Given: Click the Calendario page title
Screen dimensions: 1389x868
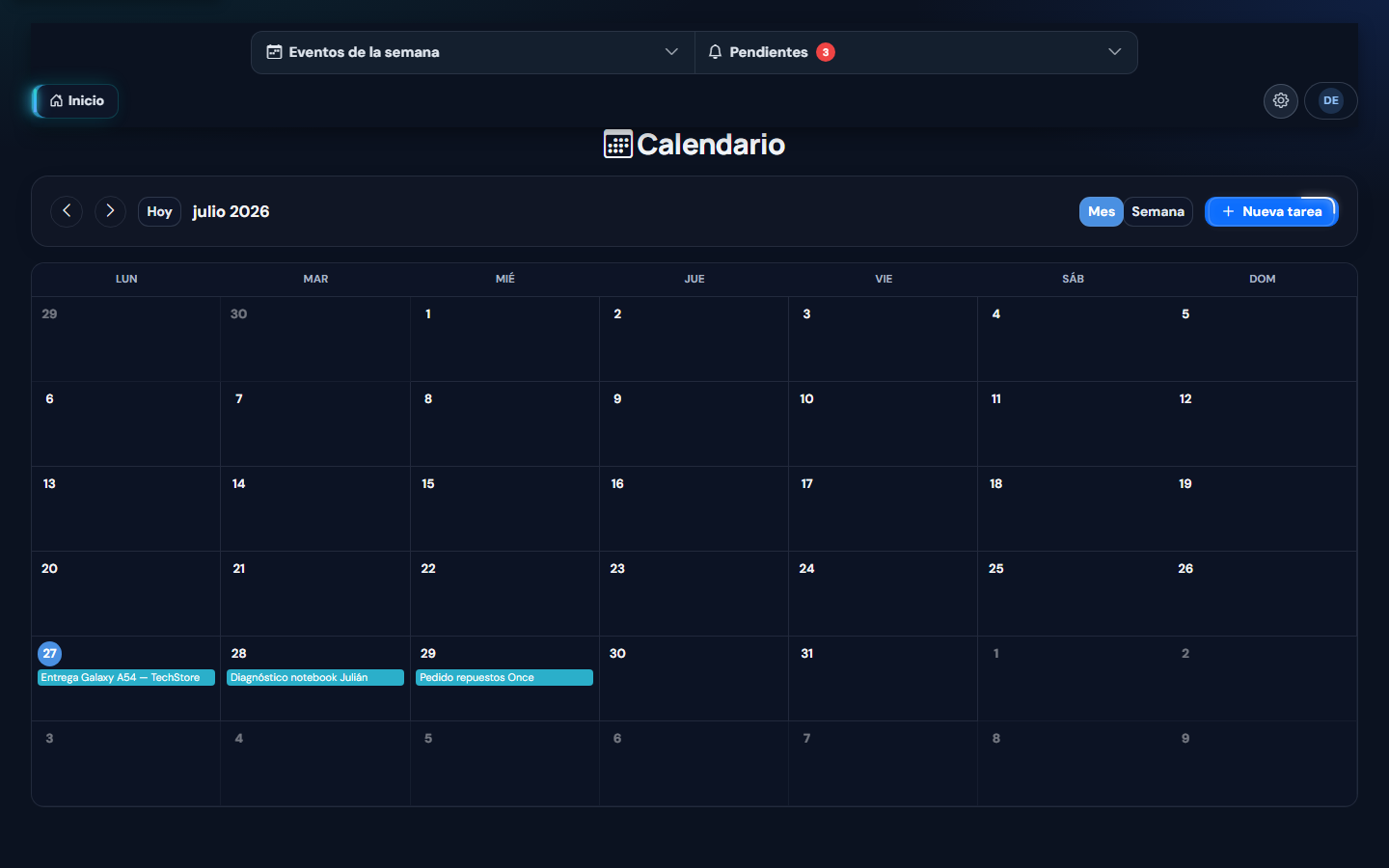Looking at the screenshot, I should (711, 144).
